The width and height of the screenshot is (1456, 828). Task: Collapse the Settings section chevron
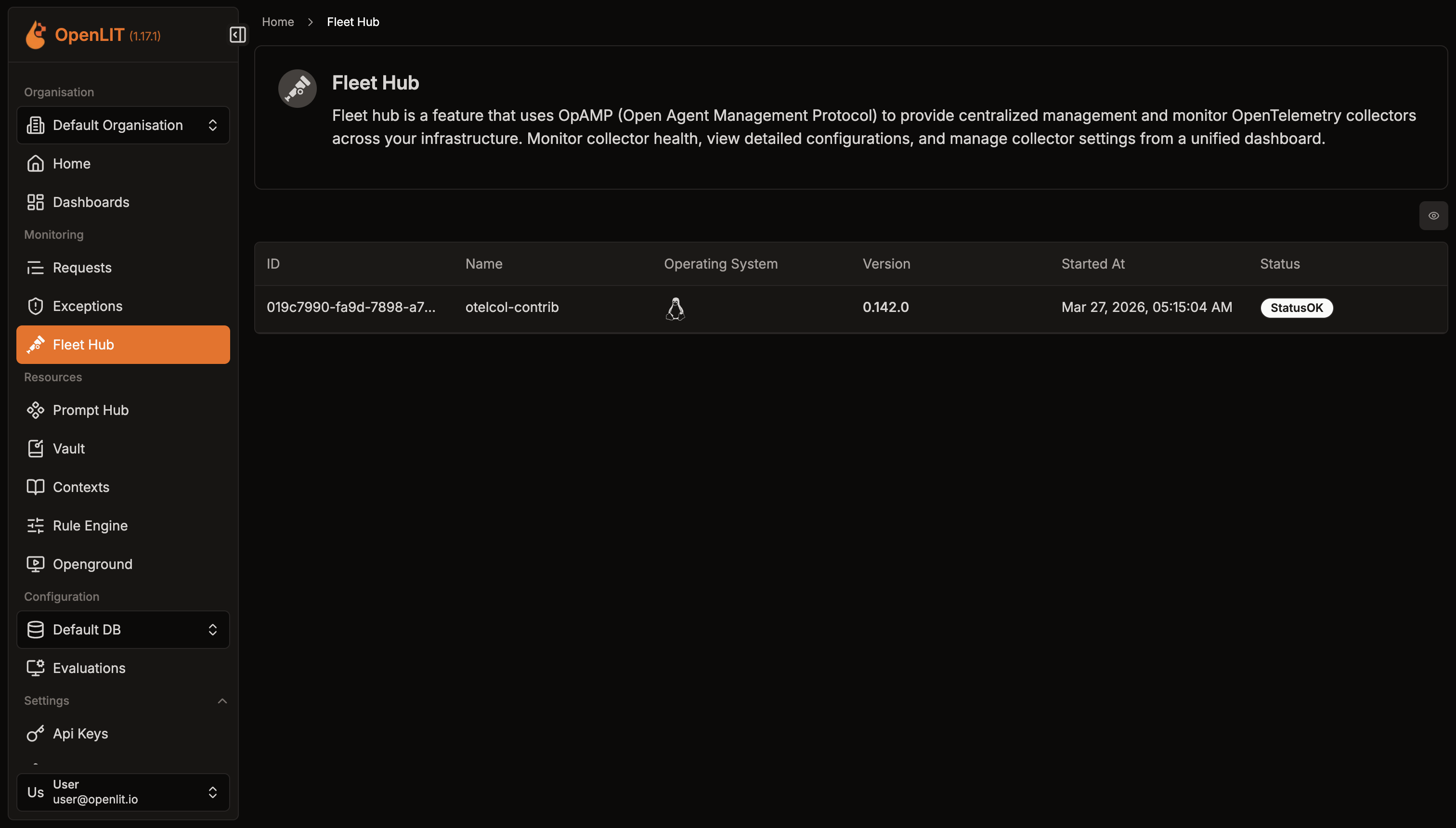point(222,700)
